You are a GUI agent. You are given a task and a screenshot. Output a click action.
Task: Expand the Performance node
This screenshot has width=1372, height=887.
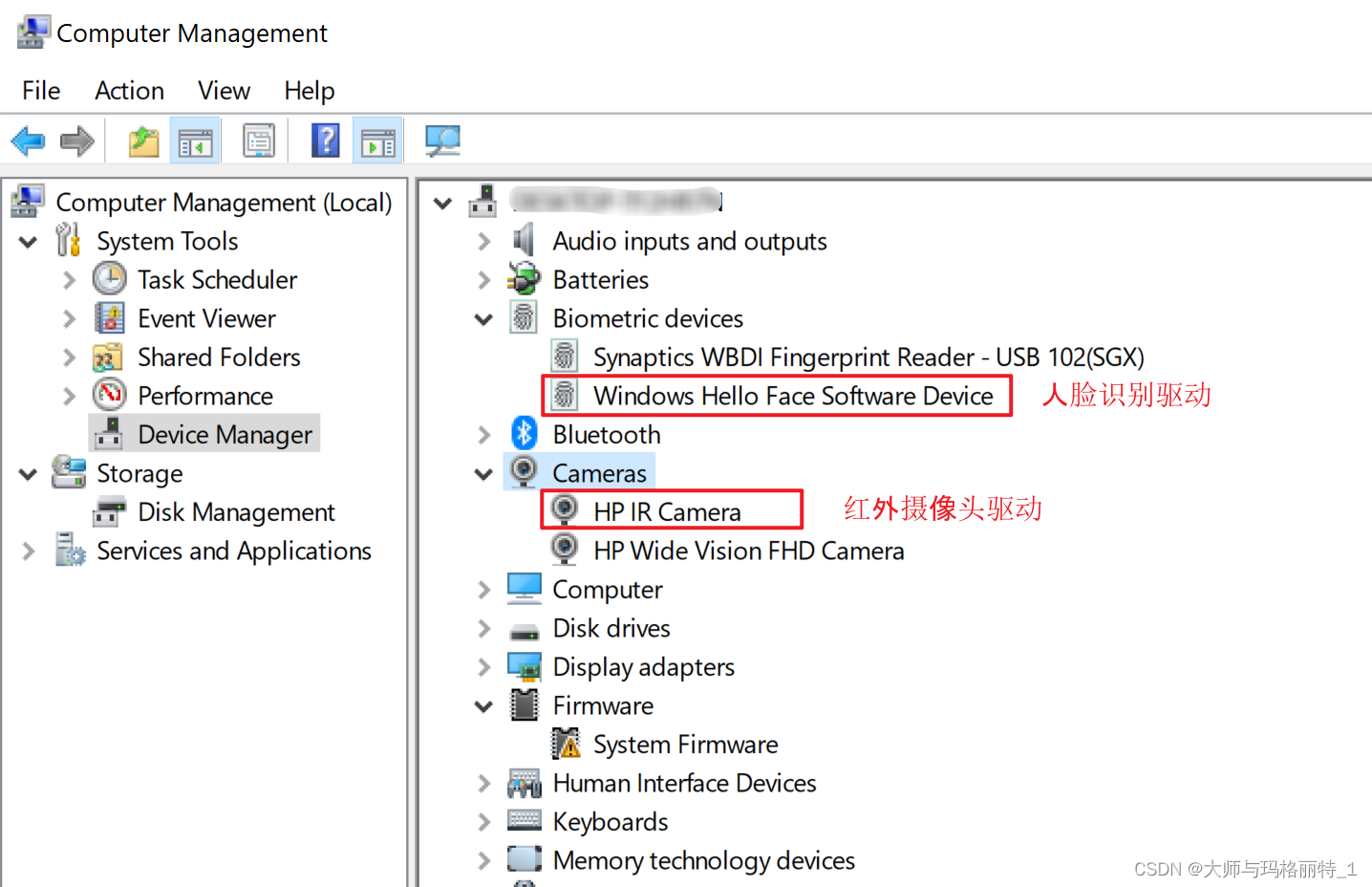click(69, 396)
